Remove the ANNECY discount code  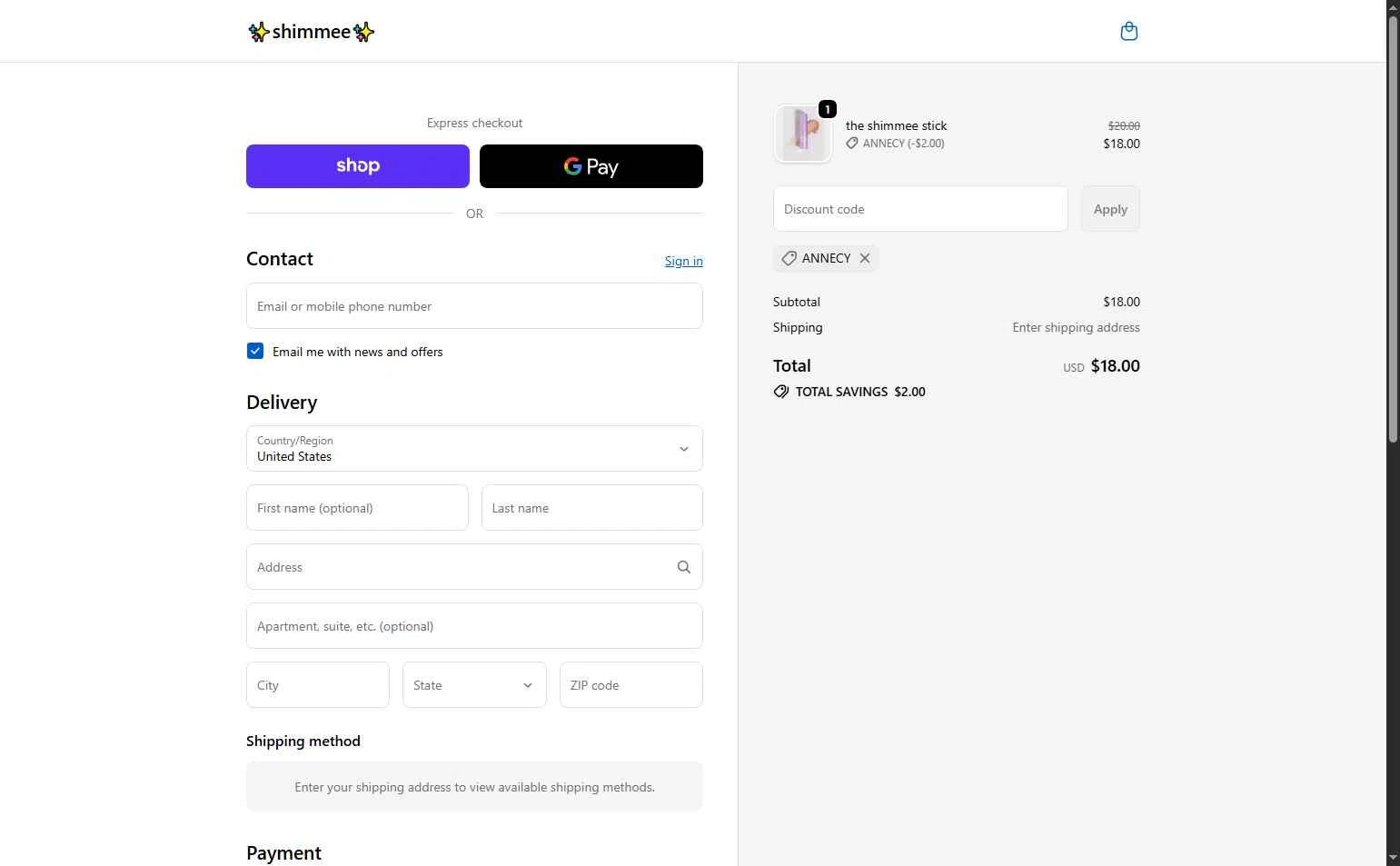(x=865, y=258)
